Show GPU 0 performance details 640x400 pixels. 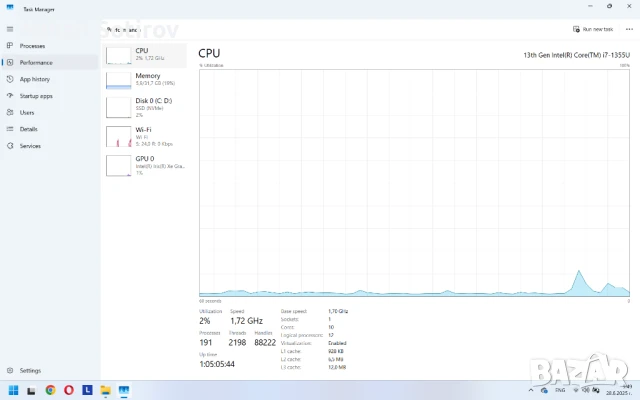[146, 164]
